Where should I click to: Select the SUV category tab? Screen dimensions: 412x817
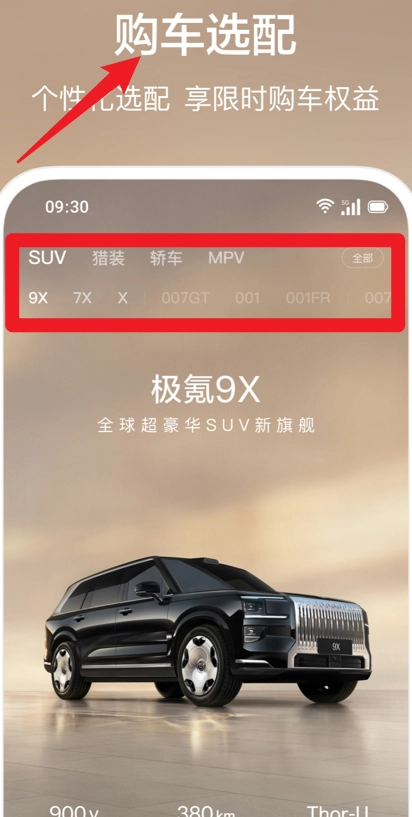[47, 257]
